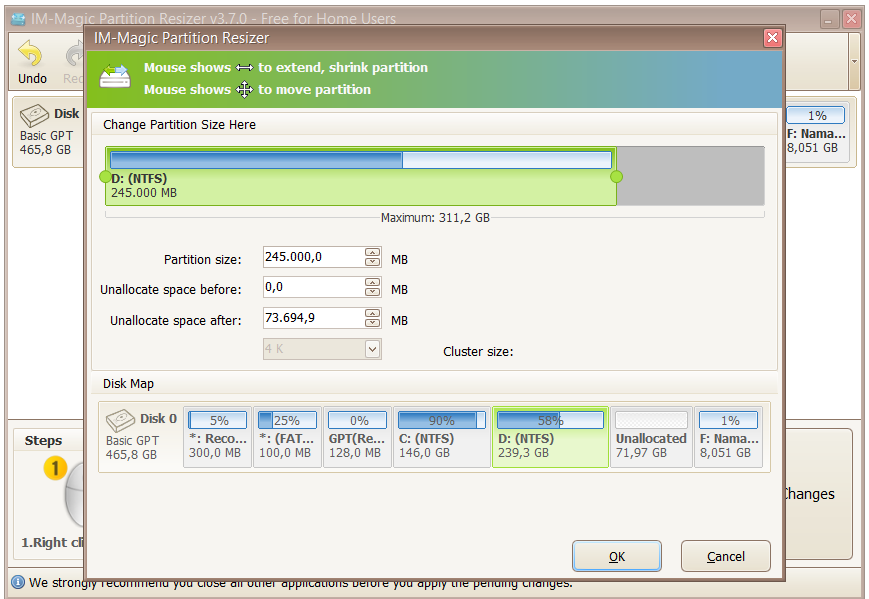Click the grayed Redo arrow icon
This screenshot has width=869, height=599.
[72, 52]
